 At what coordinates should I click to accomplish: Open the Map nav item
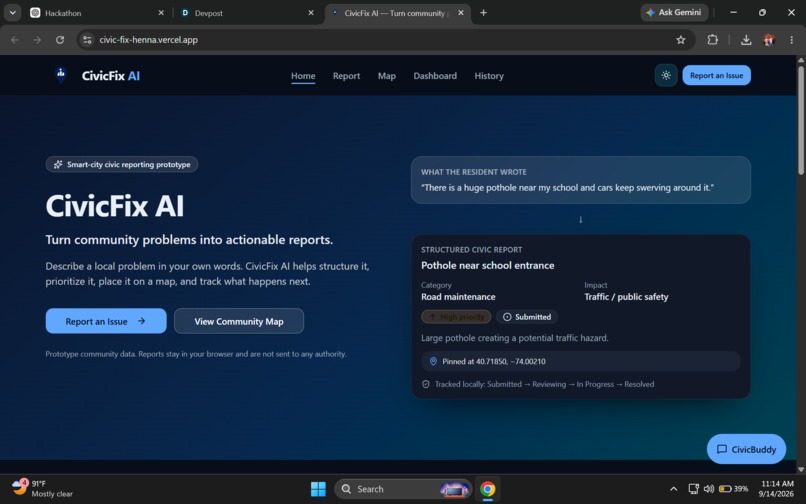[x=387, y=76]
